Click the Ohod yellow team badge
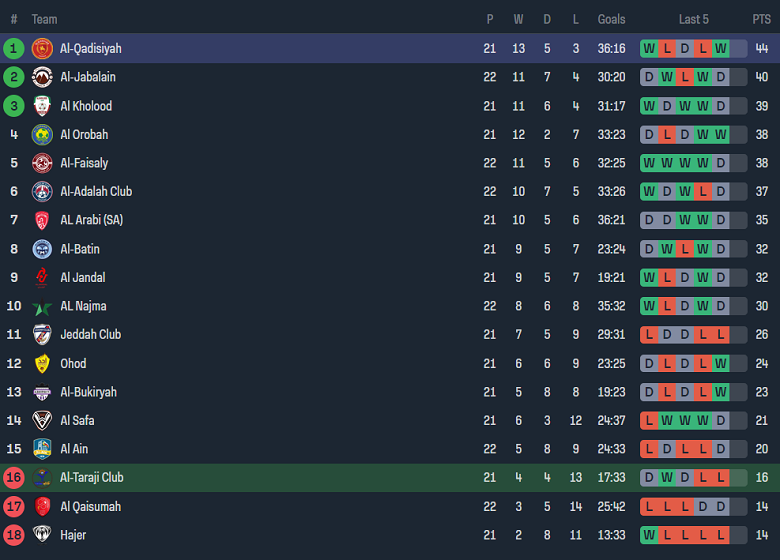 pyautogui.click(x=42, y=364)
